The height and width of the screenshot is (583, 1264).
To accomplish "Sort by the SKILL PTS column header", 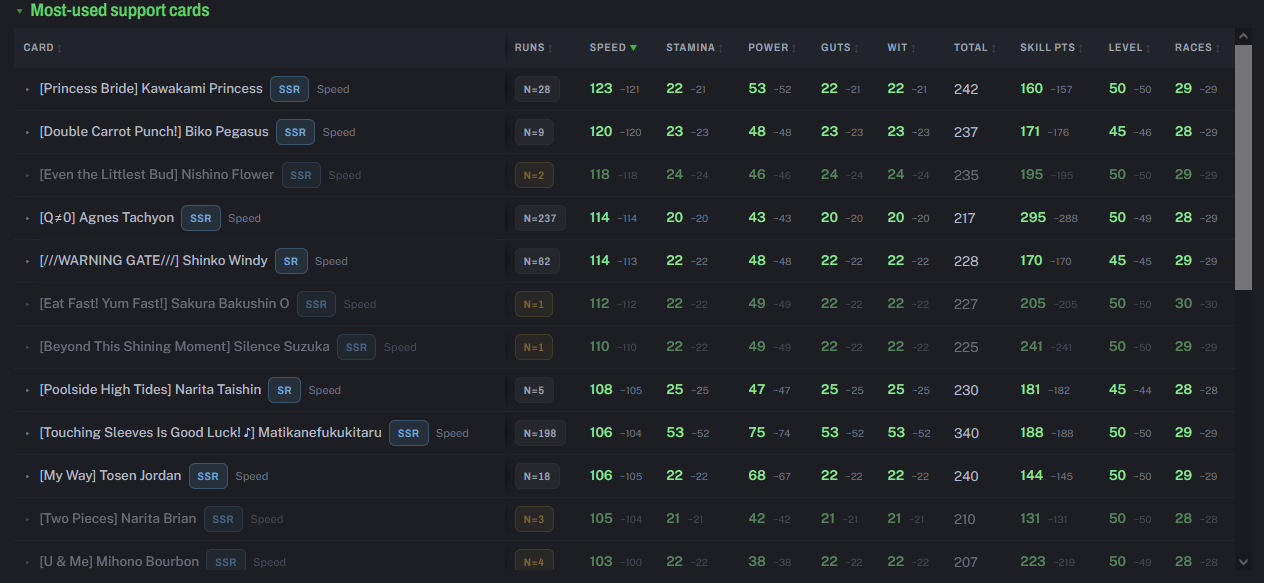I will coord(1052,48).
